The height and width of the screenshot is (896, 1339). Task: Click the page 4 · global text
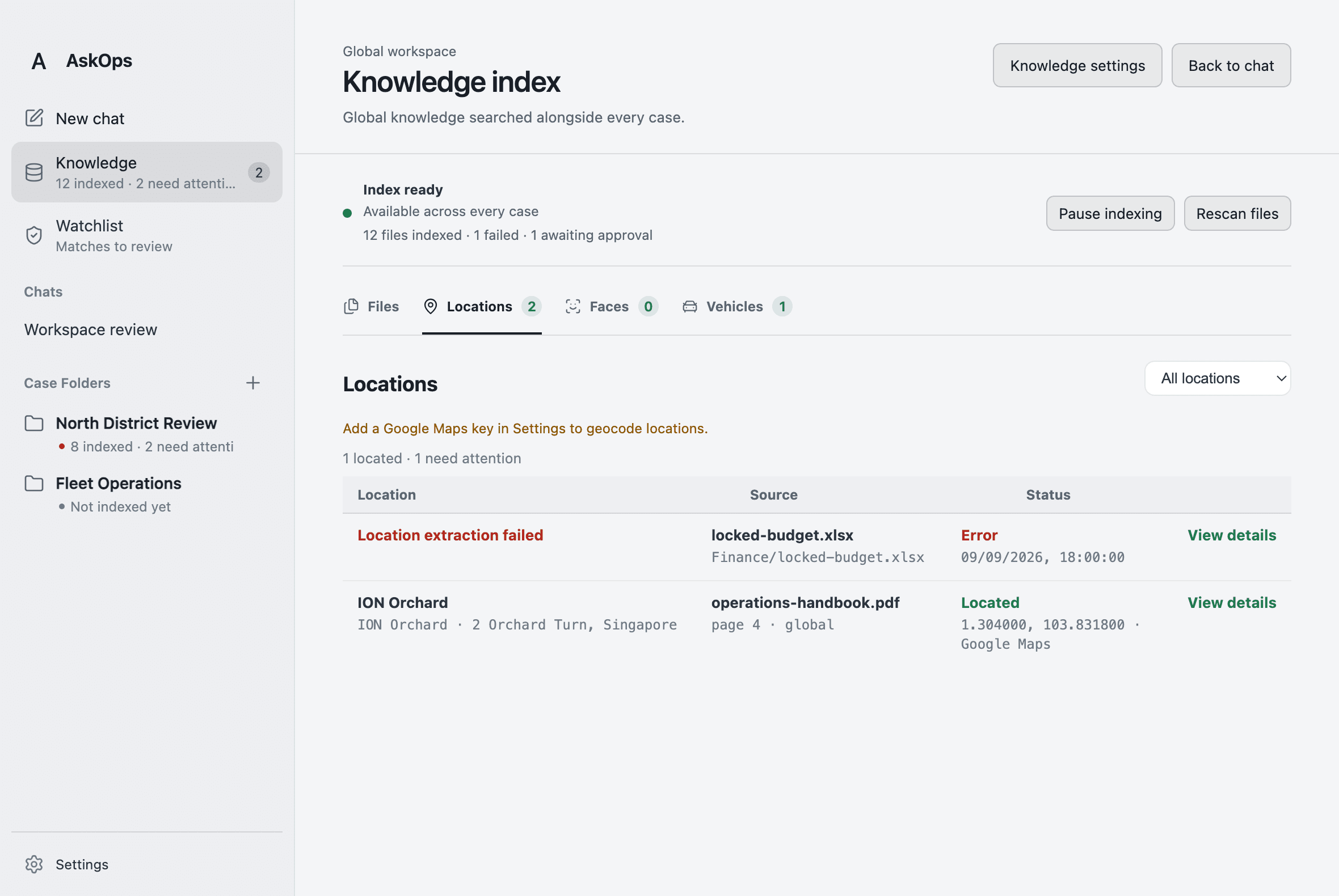772,624
